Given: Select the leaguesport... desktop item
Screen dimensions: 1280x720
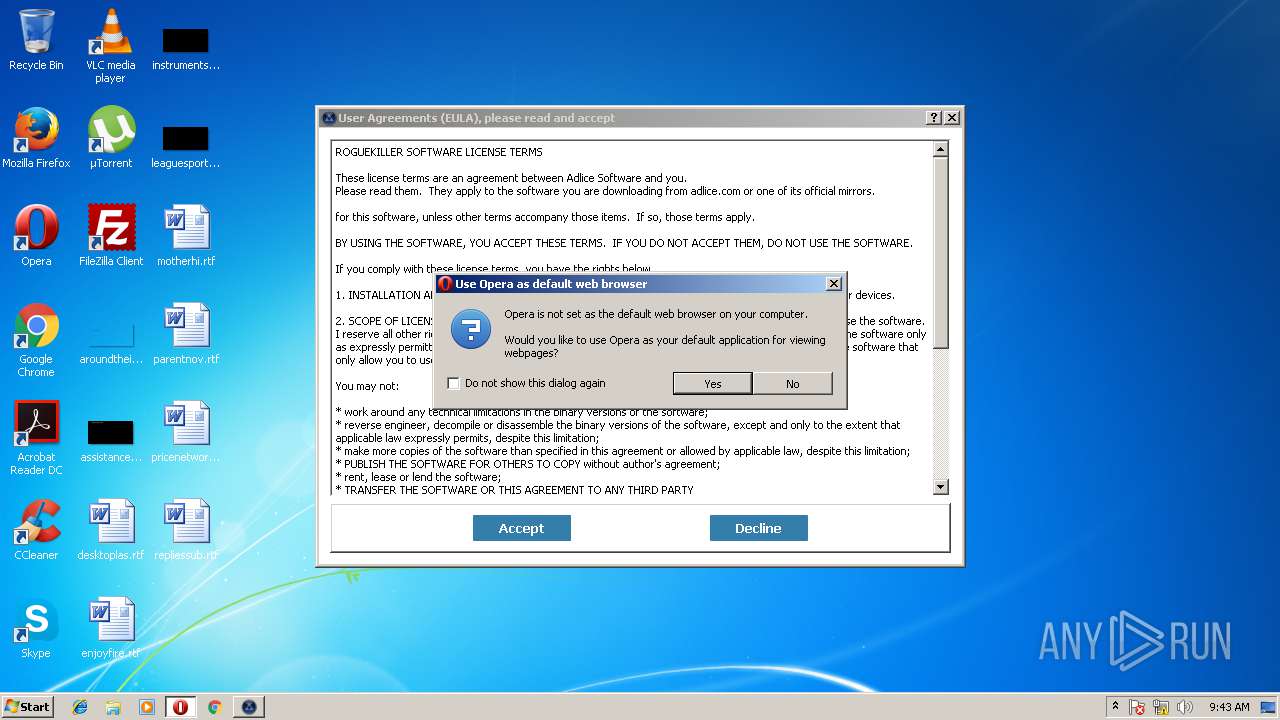Looking at the screenshot, I should click(186, 146).
